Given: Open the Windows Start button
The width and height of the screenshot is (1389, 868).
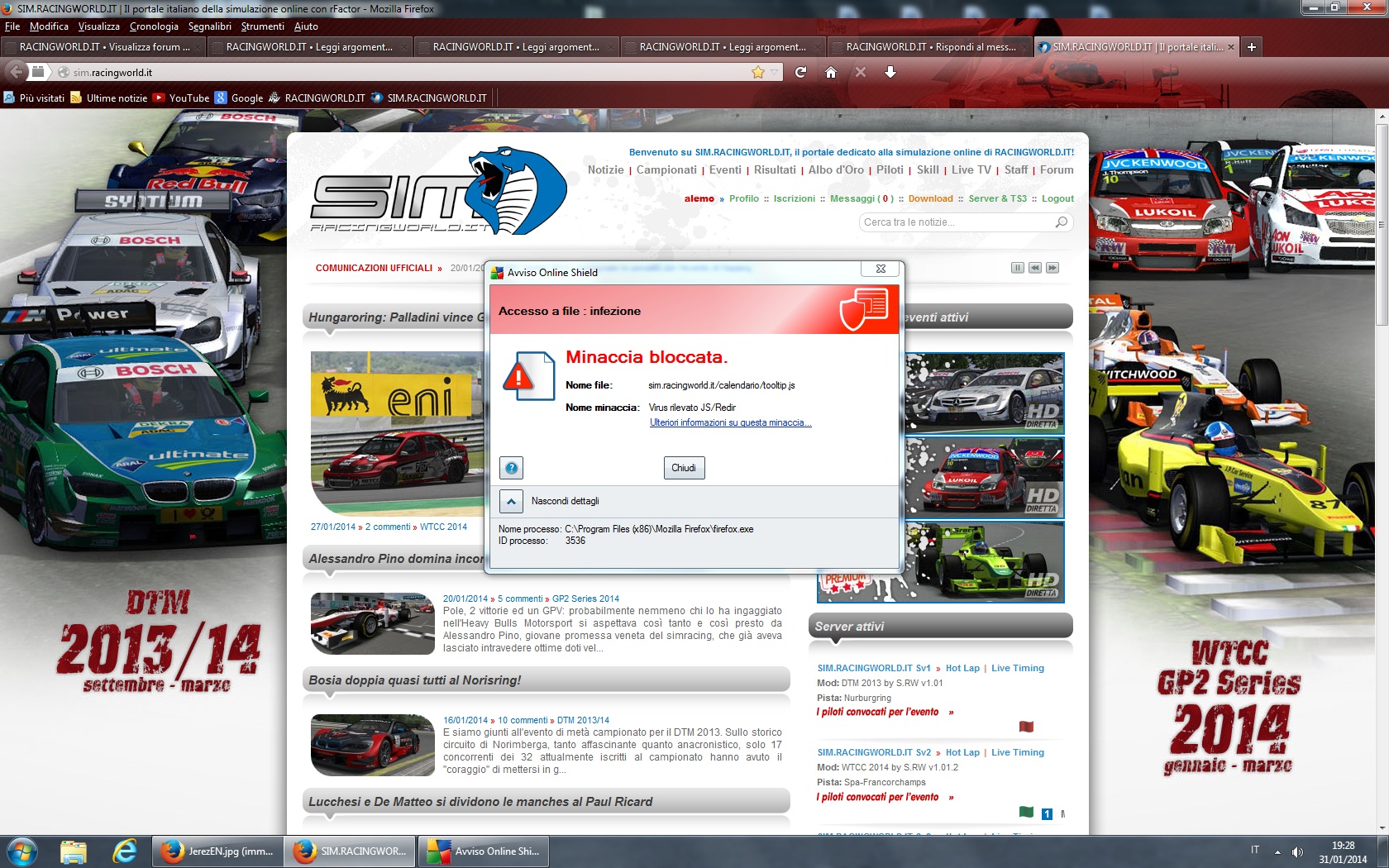Looking at the screenshot, I should (x=21, y=851).
